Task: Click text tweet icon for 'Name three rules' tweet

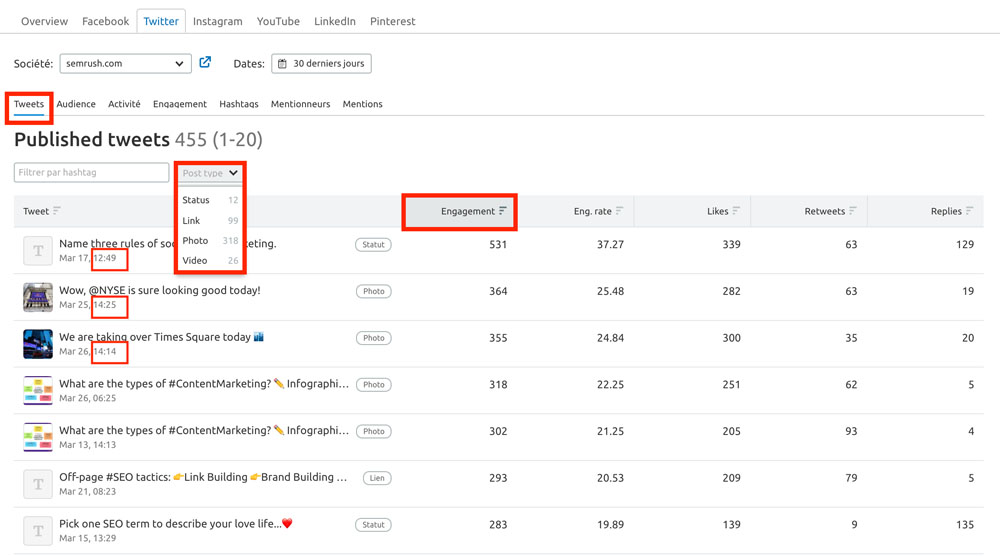Action: pyautogui.click(x=38, y=251)
